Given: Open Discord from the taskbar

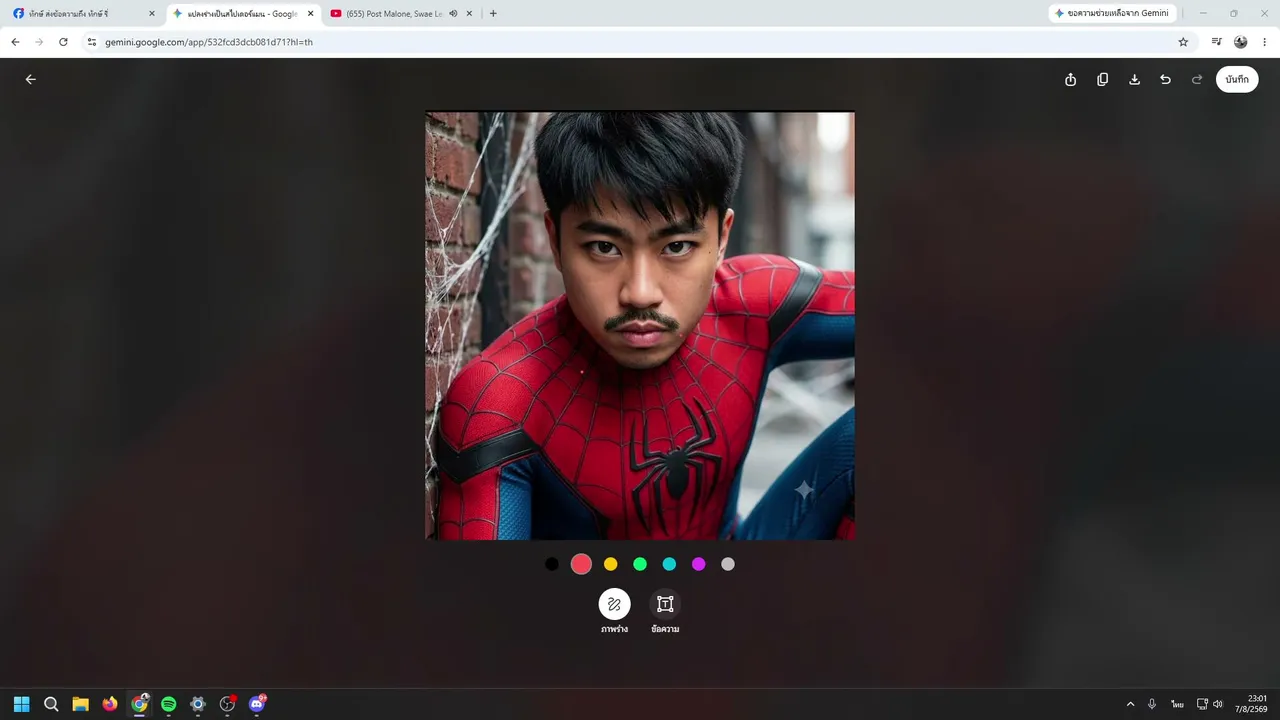Looking at the screenshot, I should pos(257,704).
